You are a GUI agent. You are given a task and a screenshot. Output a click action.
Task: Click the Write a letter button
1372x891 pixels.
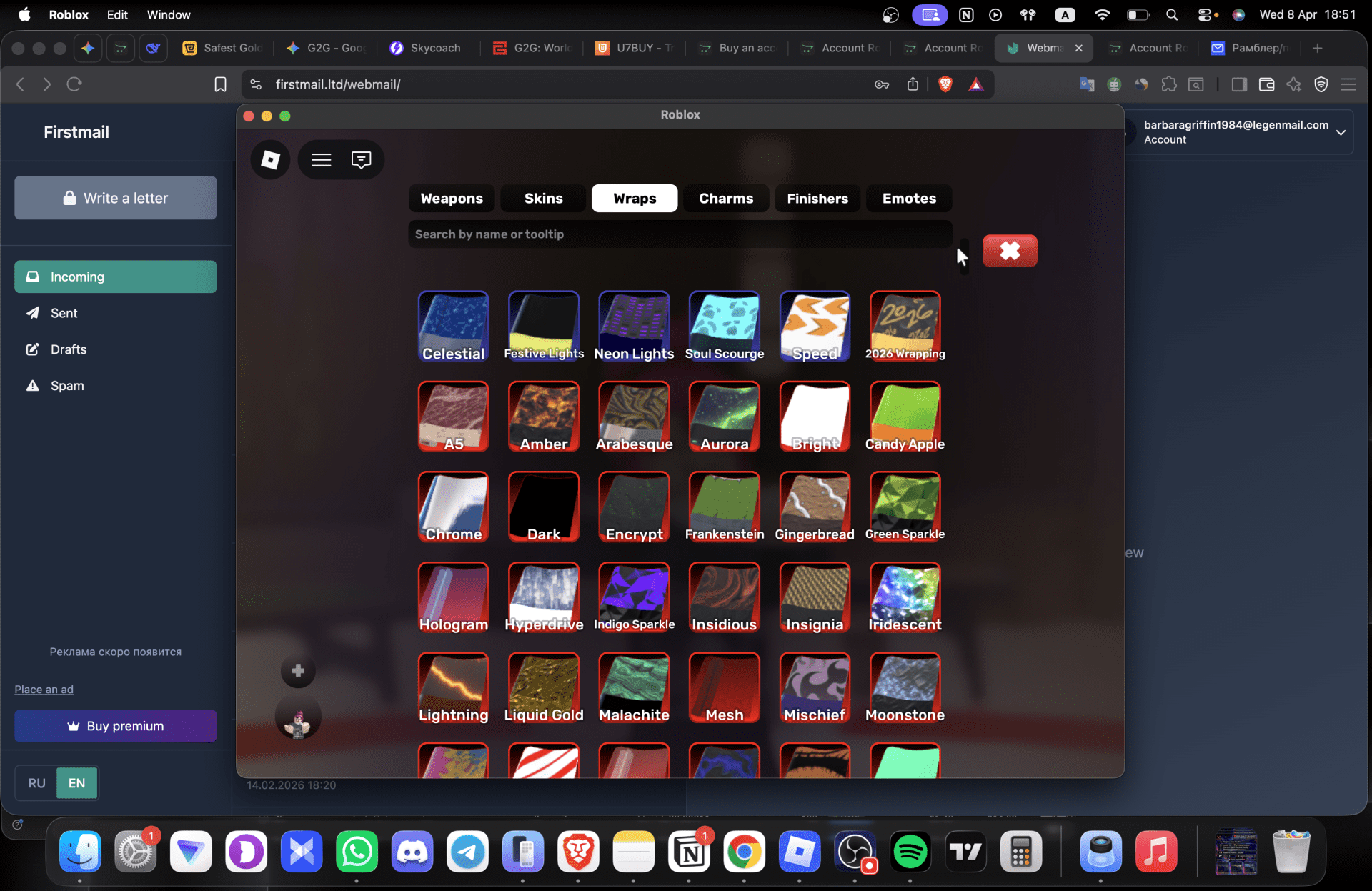[116, 198]
